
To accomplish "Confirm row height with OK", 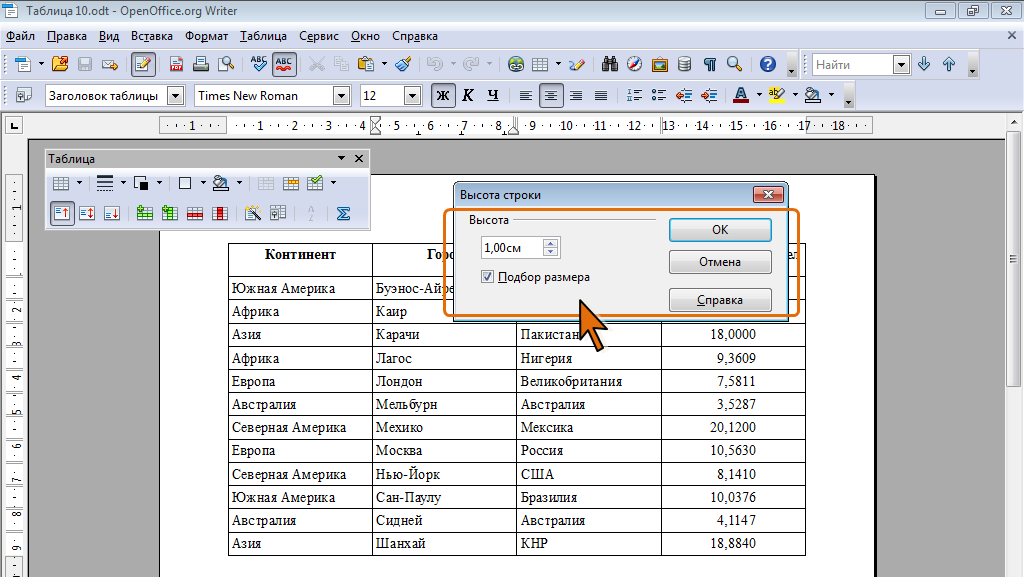I will coord(720,230).
